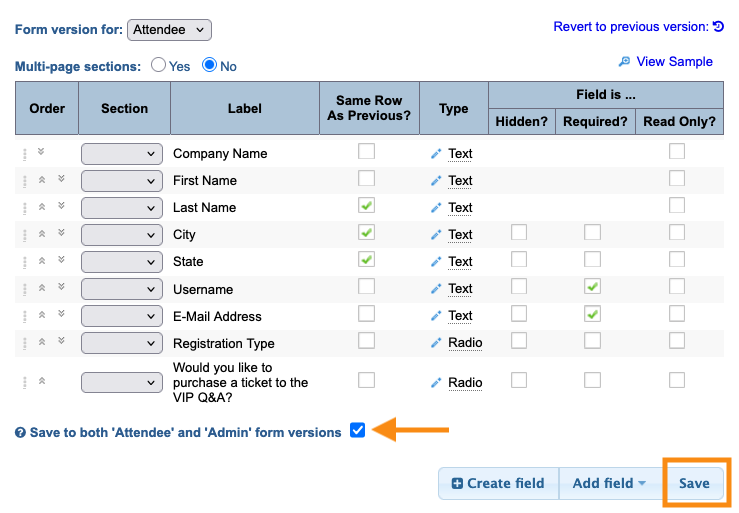The width and height of the screenshot is (739, 513).
Task: Click the magnifier icon next to View Sample
Action: [625, 62]
